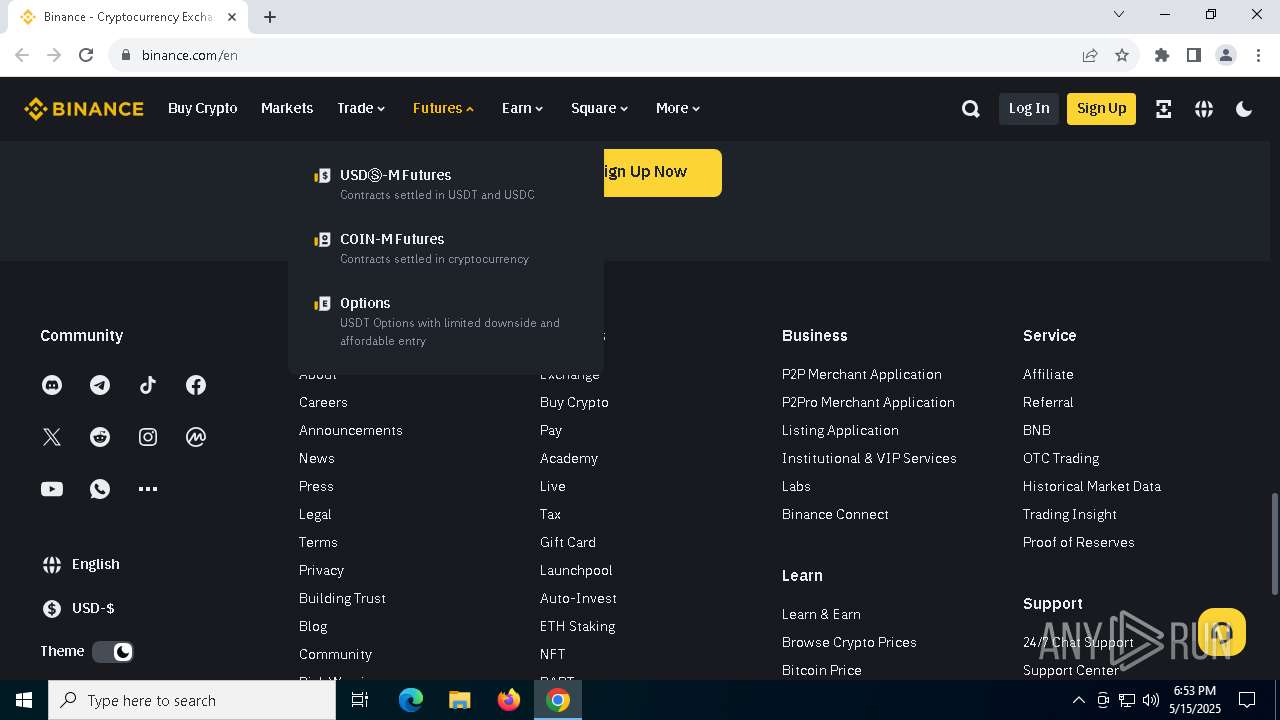The height and width of the screenshot is (720, 1280).
Task: Click the Binance logo
Action: tap(84, 109)
